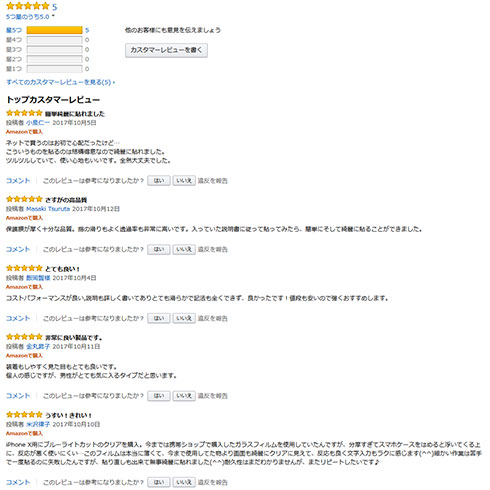Click いいえ on the 2017年10月11日 review
The image size is (490, 490).
184,396
